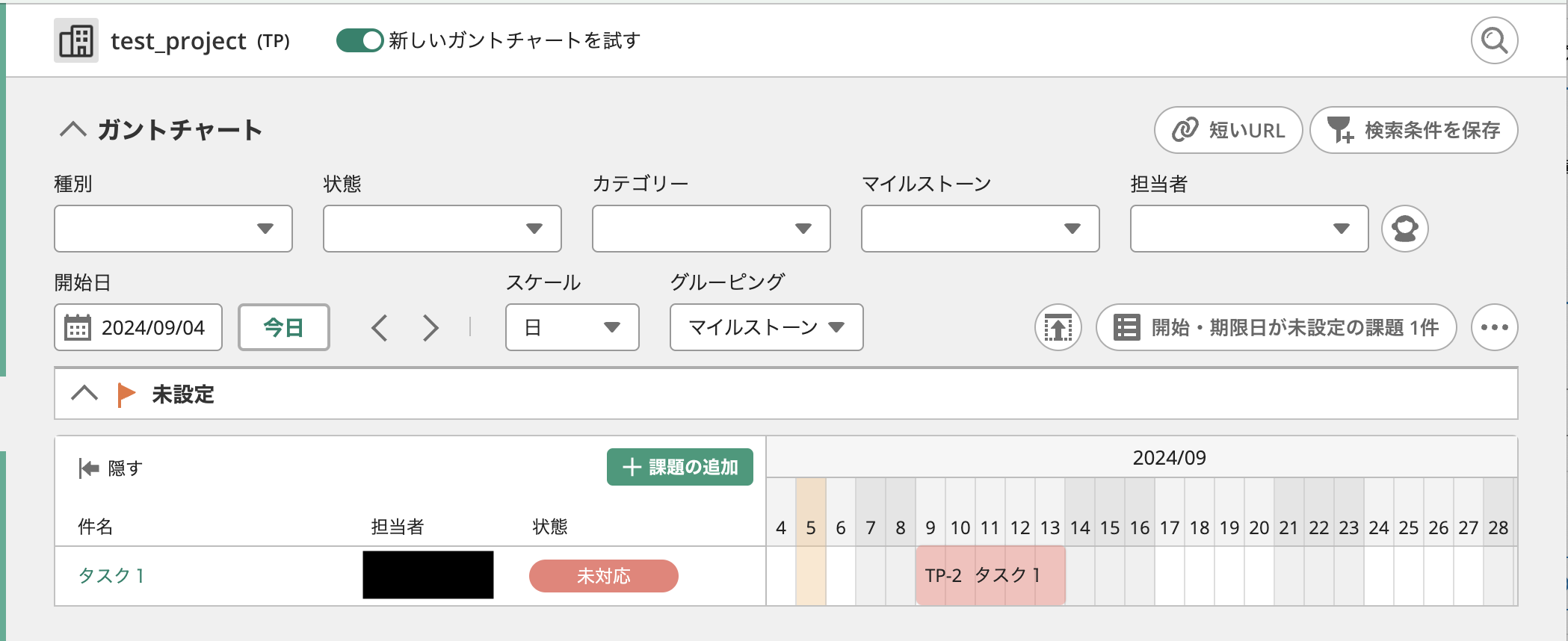Expand the スケール dropdown set to 日
The width and height of the screenshot is (1568, 641).
[x=572, y=327]
